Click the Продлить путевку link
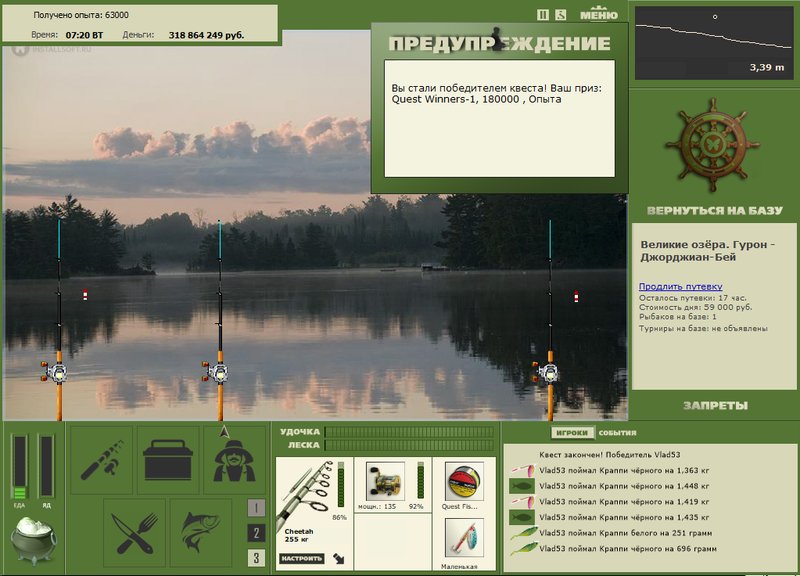Viewport: 800px width, 576px height. pyautogui.click(x=680, y=286)
